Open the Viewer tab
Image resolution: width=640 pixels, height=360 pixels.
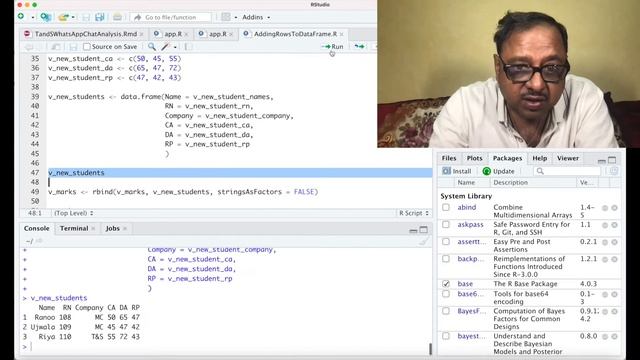[x=568, y=158]
